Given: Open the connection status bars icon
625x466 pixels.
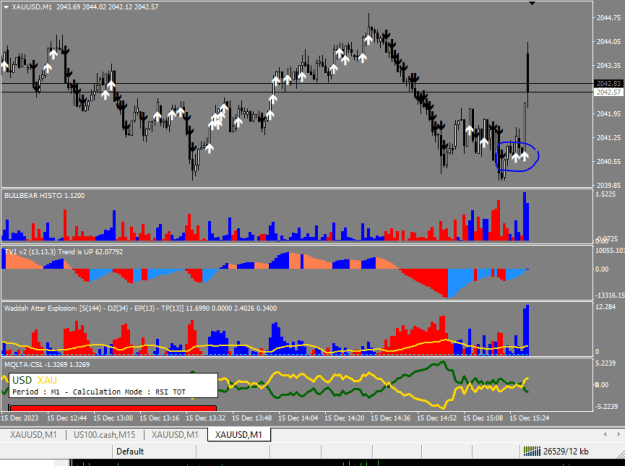Looking at the screenshot, I should [x=532, y=451].
